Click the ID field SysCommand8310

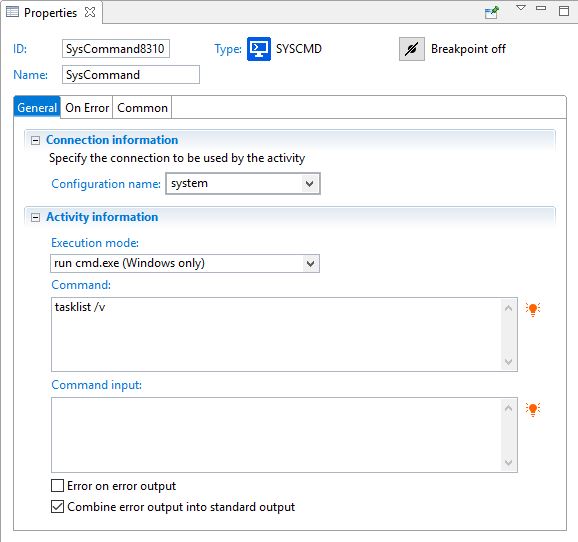116,49
